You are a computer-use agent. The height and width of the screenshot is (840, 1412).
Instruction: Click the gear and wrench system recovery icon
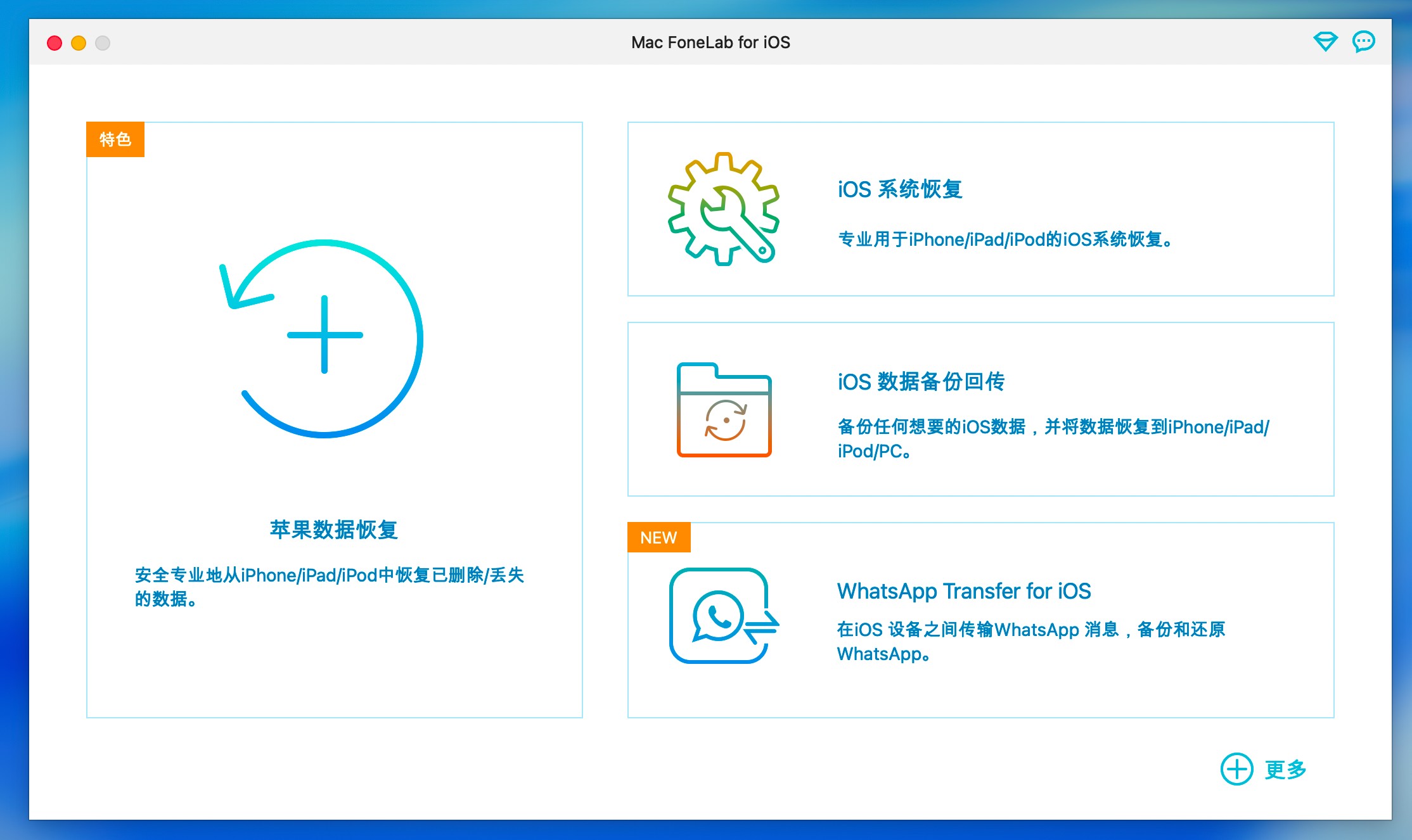(x=724, y=209)
